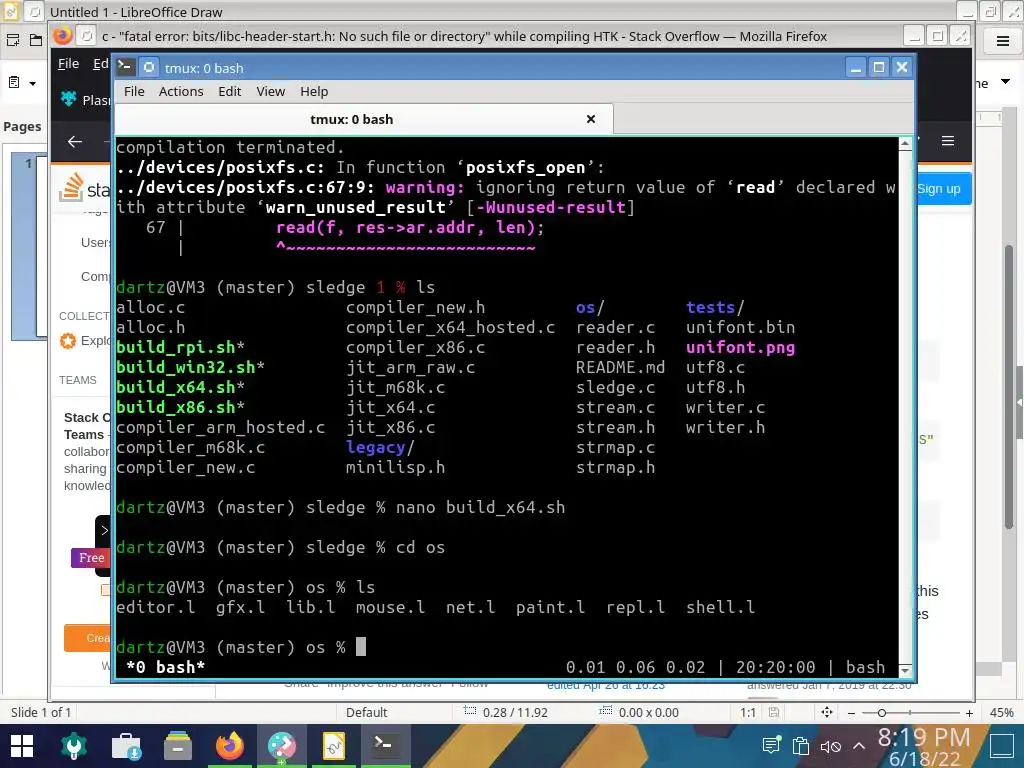The height and width of the screenshot is (768, 1024).
Task: Close the 'tmux: 0 bash' tab
Action: [590, 119]
